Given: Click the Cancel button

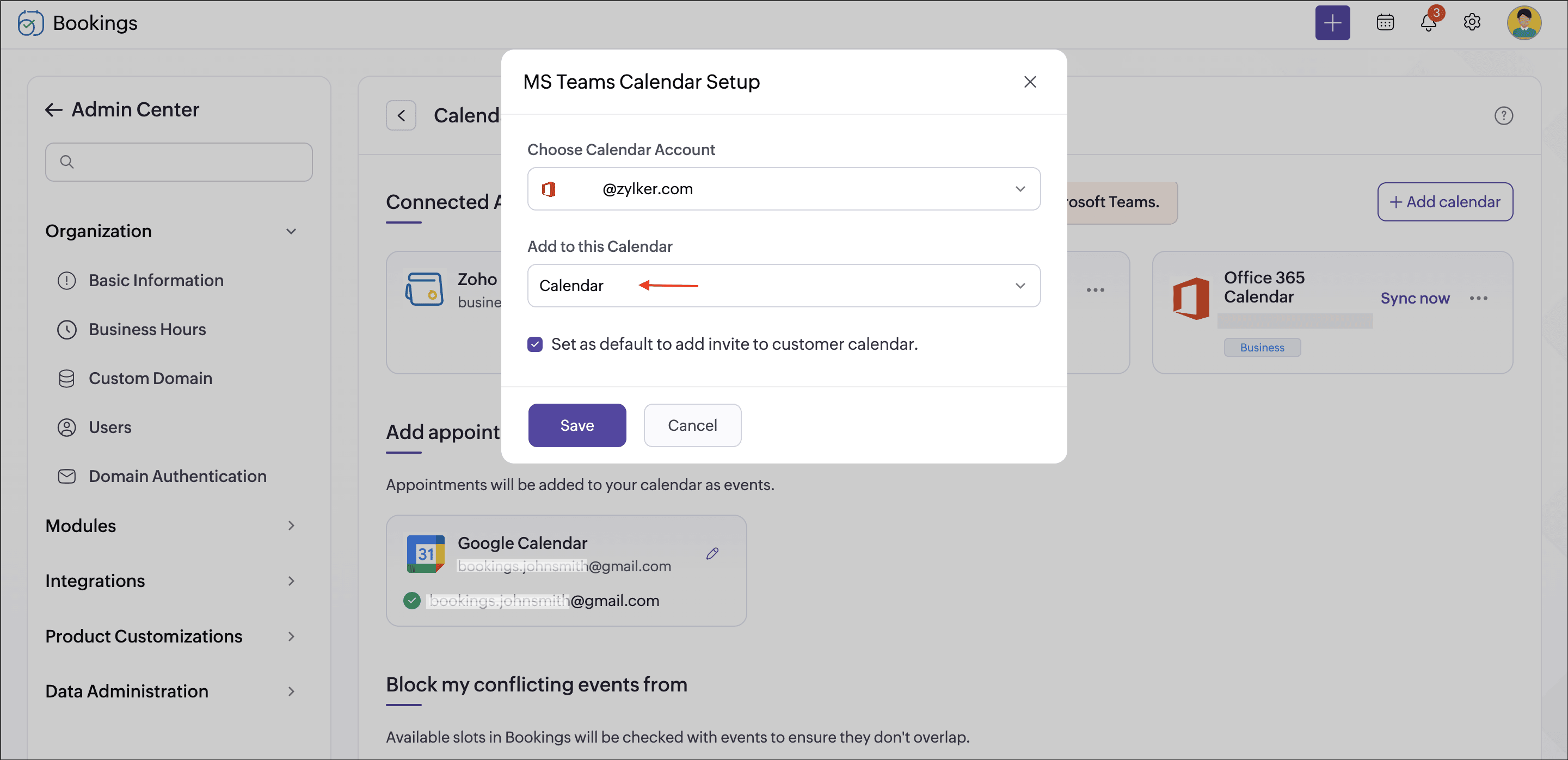Looking at the screenshot, I should pyautogui.click(x=692, y=425).
